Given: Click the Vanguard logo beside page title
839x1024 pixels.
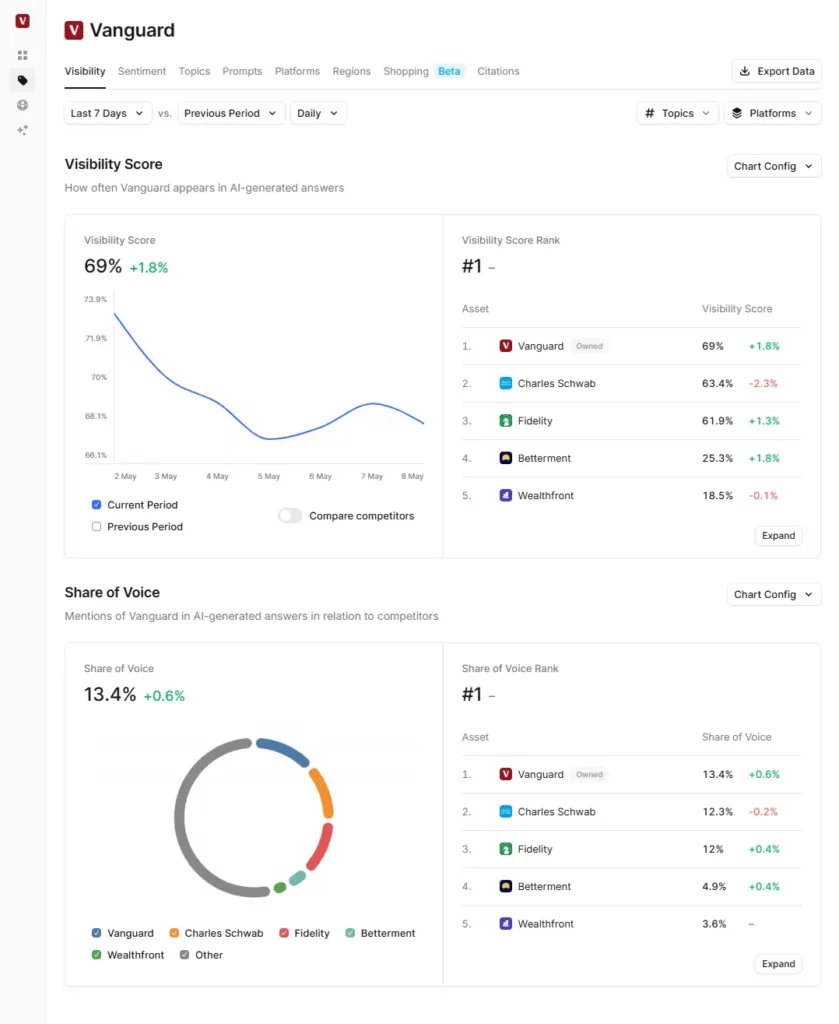Looking at the screenshot, I should (x=74, y=30).
